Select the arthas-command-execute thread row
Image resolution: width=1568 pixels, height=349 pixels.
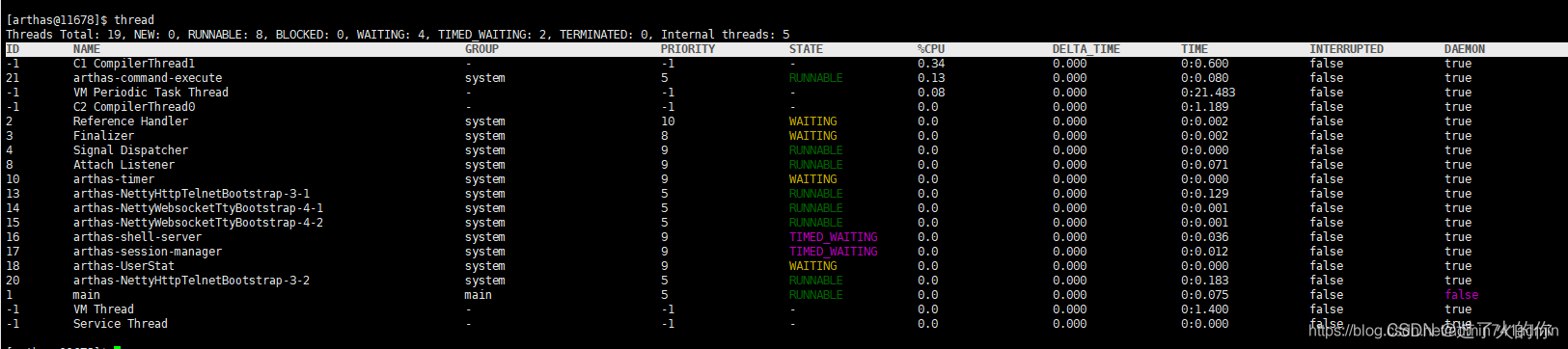pyautogui.click(x=784, y=78)
